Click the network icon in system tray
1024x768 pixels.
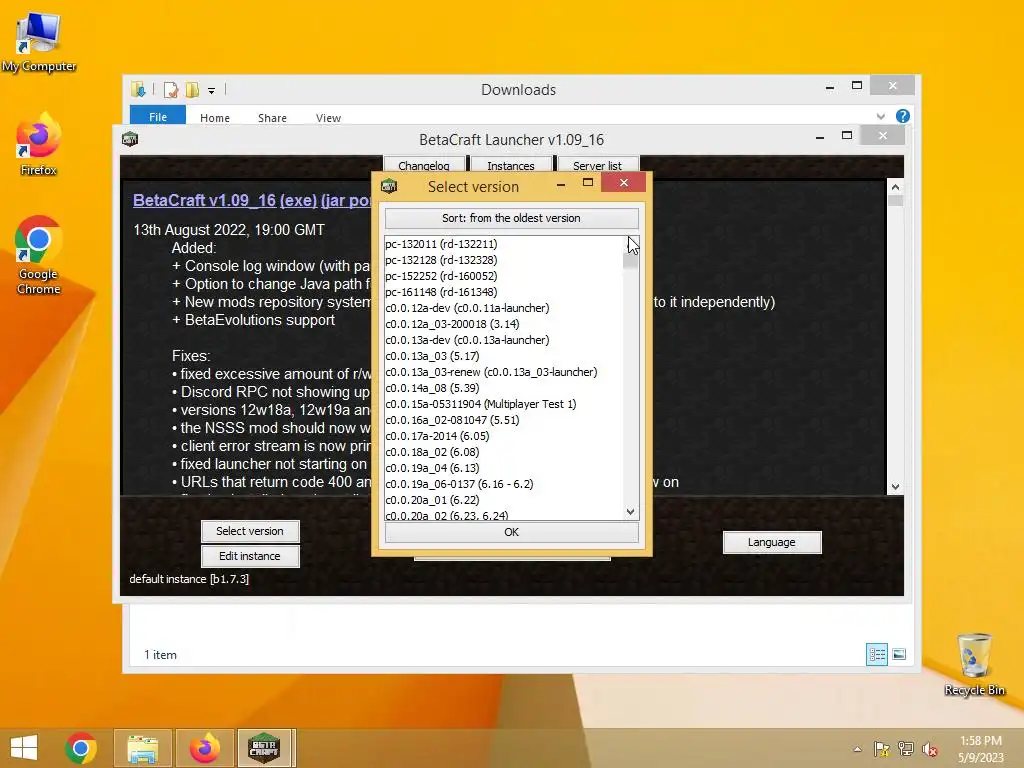point(906,749)
